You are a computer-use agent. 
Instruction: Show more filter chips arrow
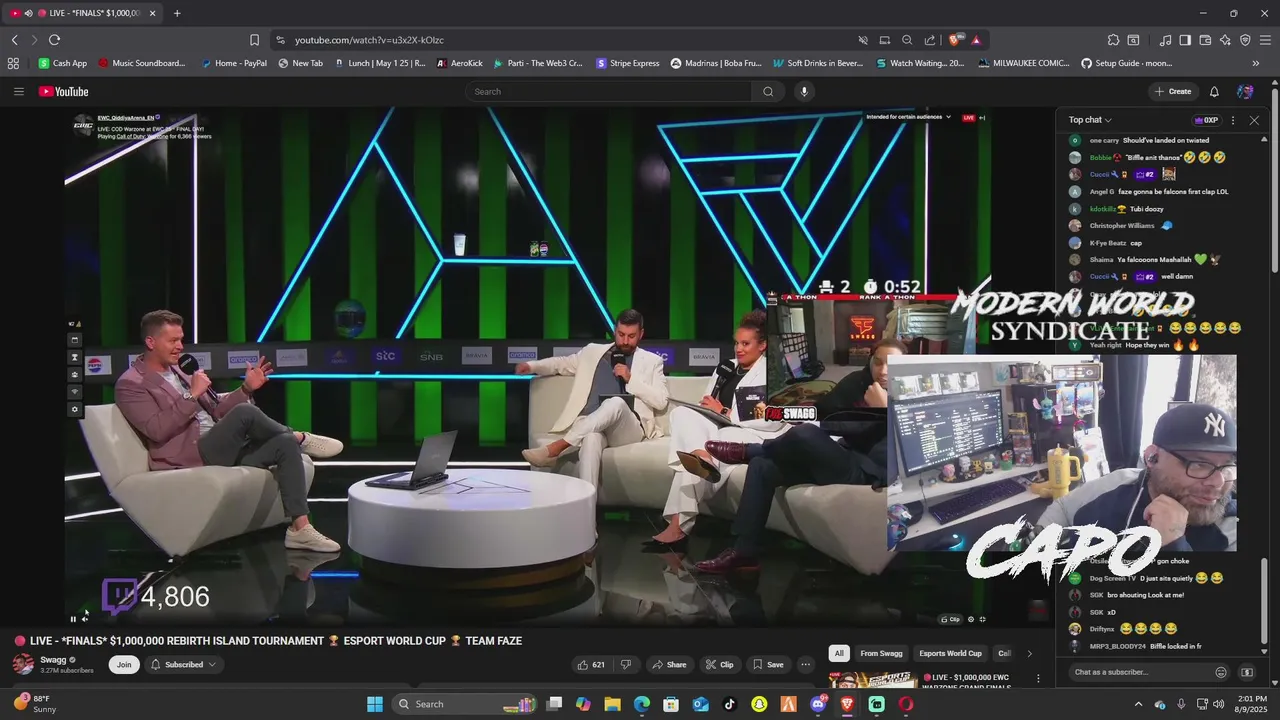point(1029,653)
